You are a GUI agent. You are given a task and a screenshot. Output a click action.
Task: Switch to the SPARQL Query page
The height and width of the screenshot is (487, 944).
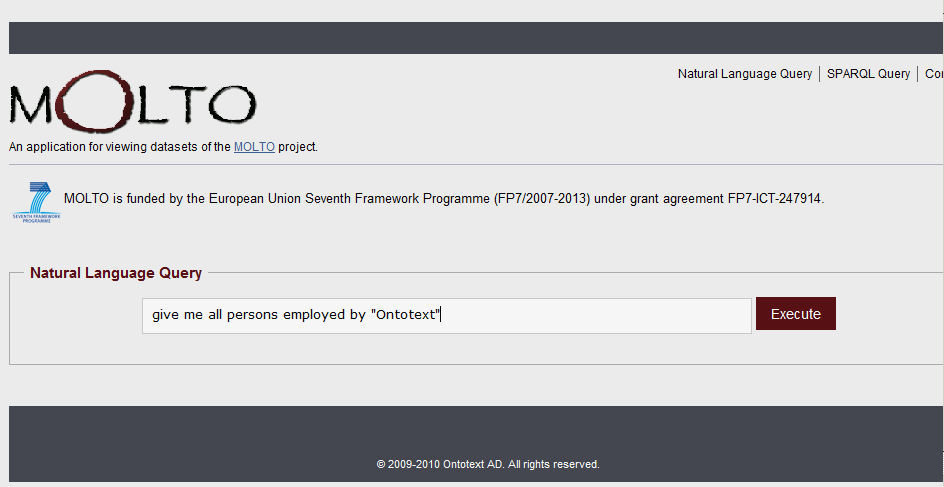[x=868, y=73]
